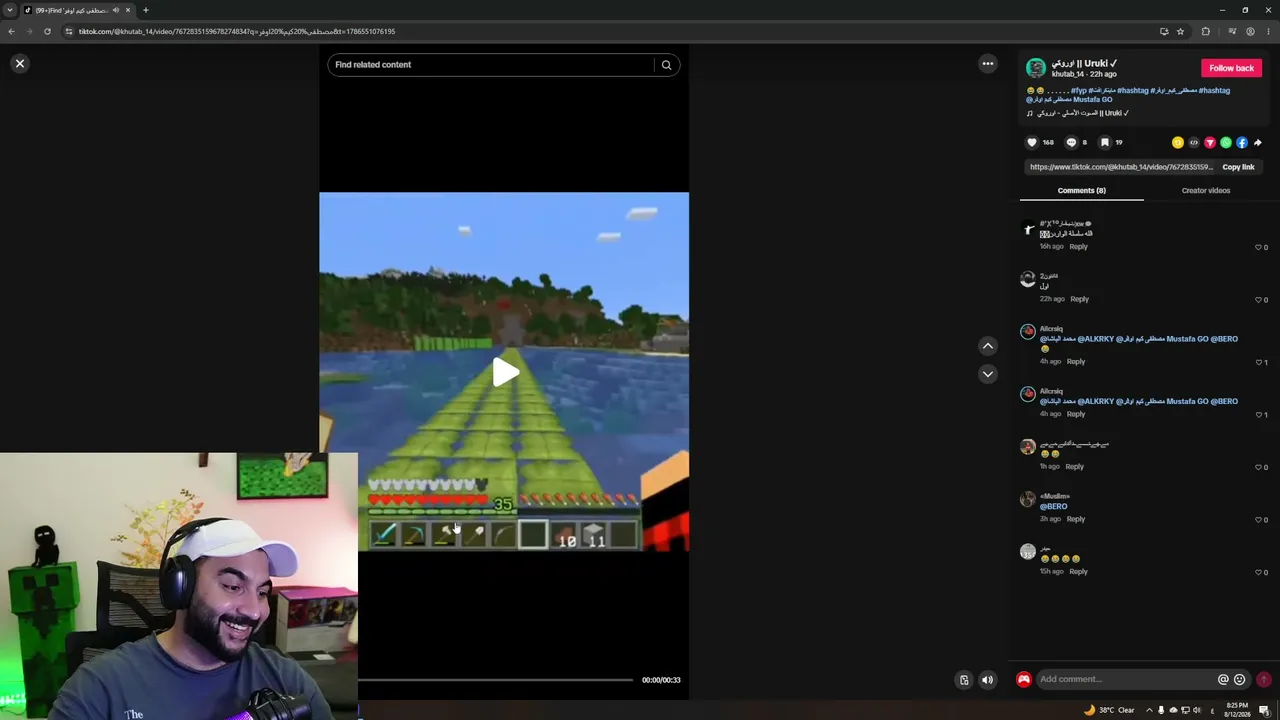Screen dimensions: 1280x720
Task: Reply to the comment posted 15h ago
Action: coord(1078,572)
